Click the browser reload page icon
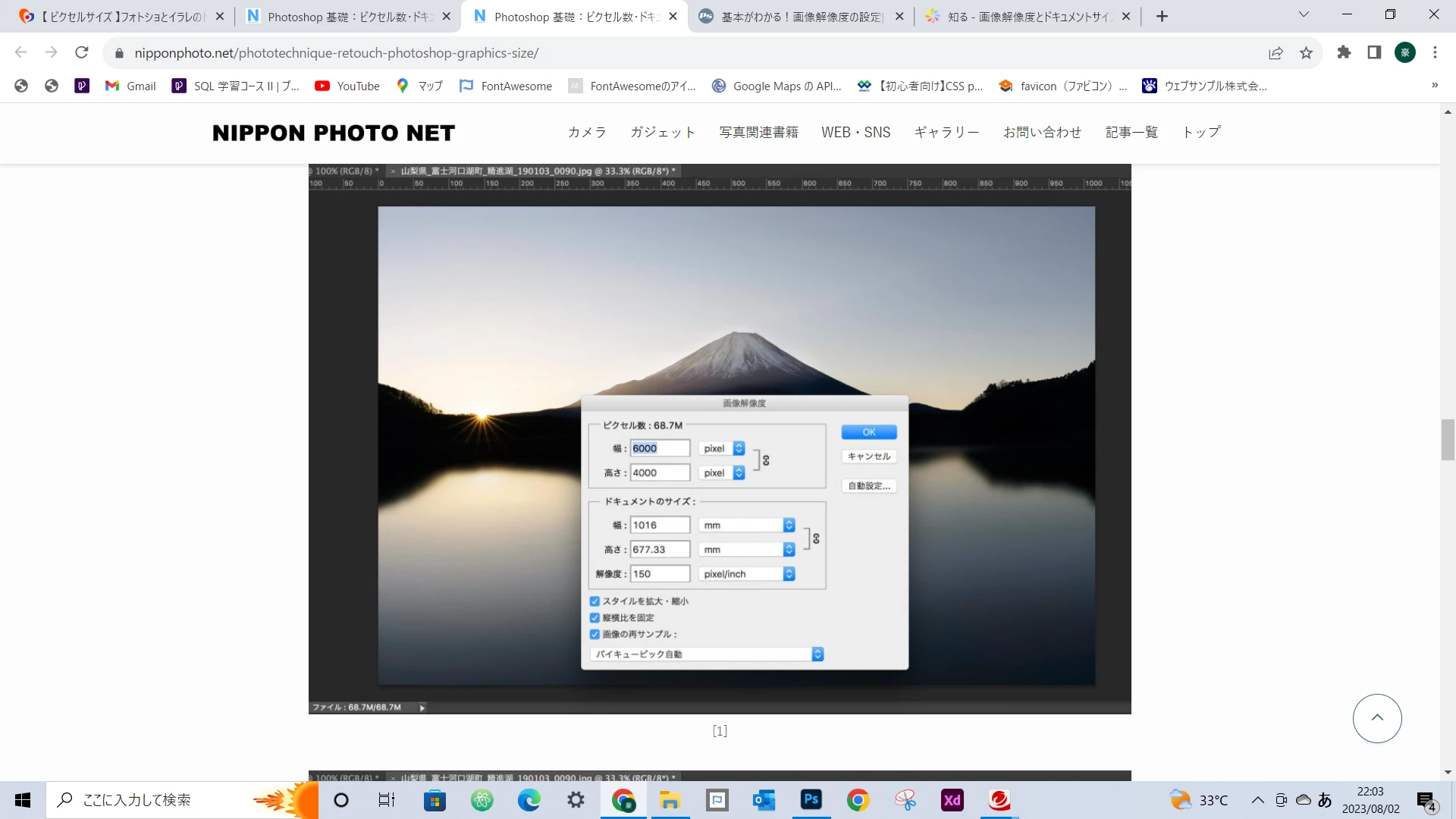The image size is (1456, 819). [x=82, y=52]
